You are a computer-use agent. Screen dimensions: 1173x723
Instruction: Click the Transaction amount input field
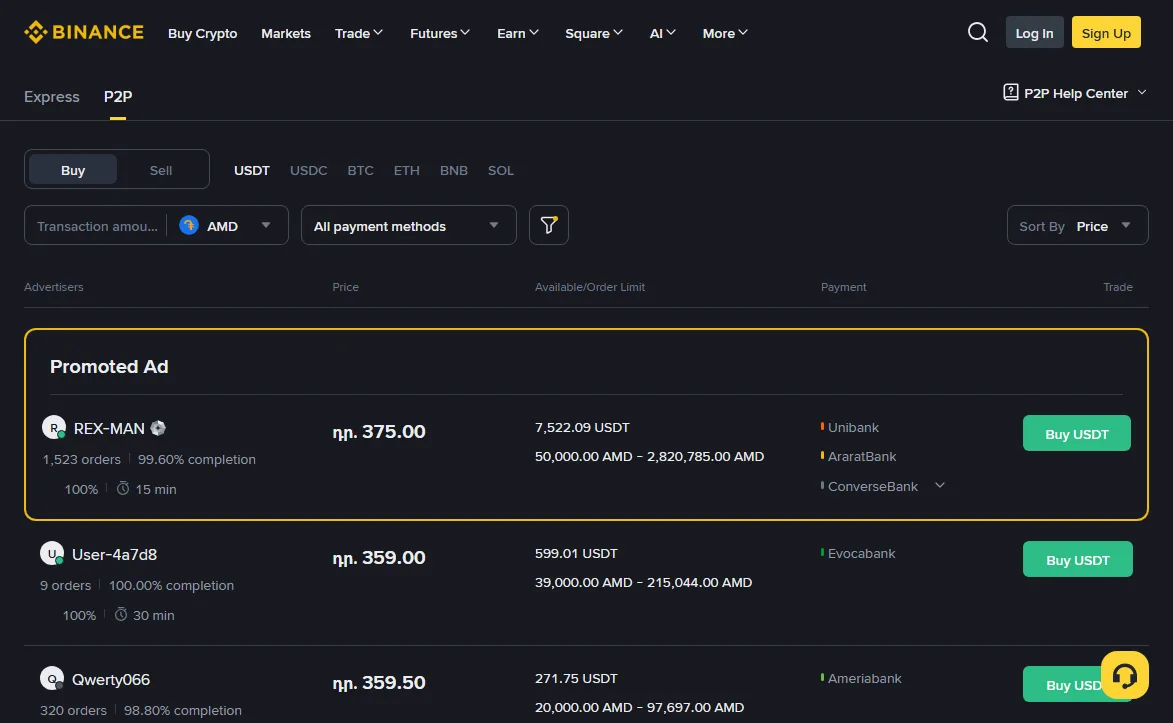pyautogui.click(x=97, y=225)
